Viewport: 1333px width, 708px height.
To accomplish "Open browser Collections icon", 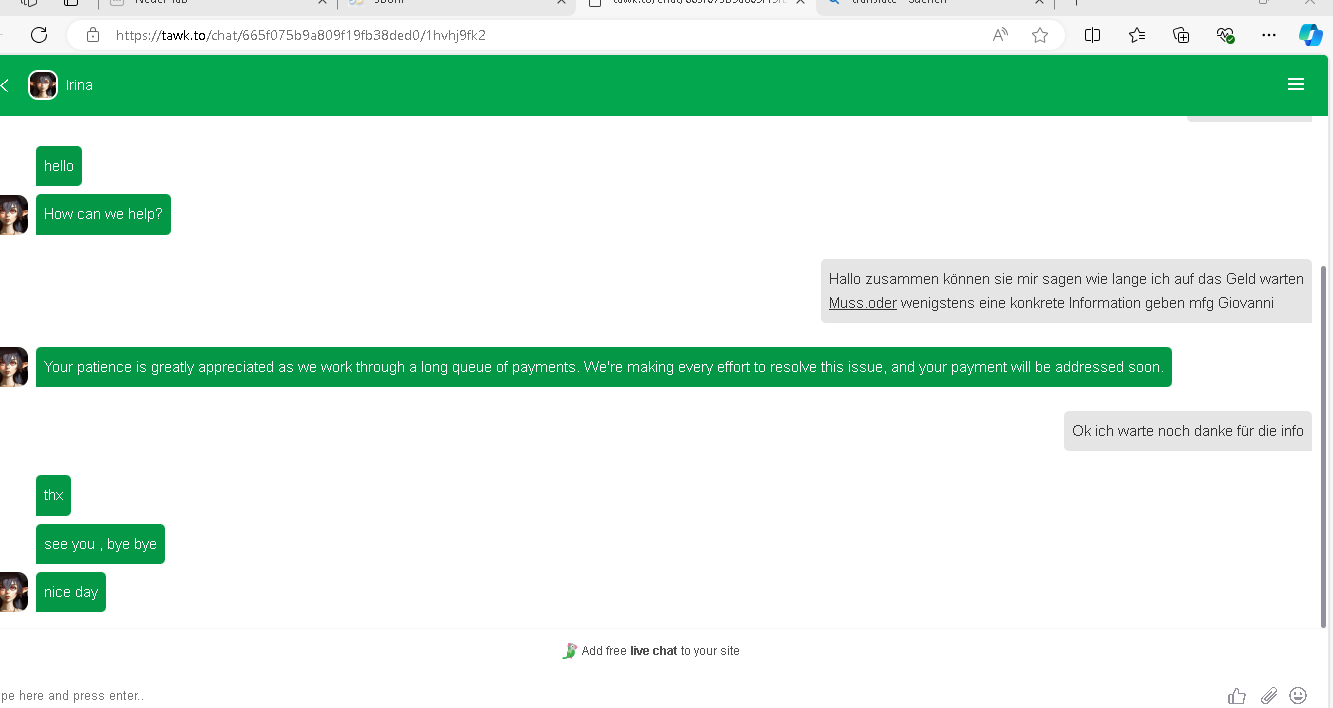I will [x=1181, y=35].
